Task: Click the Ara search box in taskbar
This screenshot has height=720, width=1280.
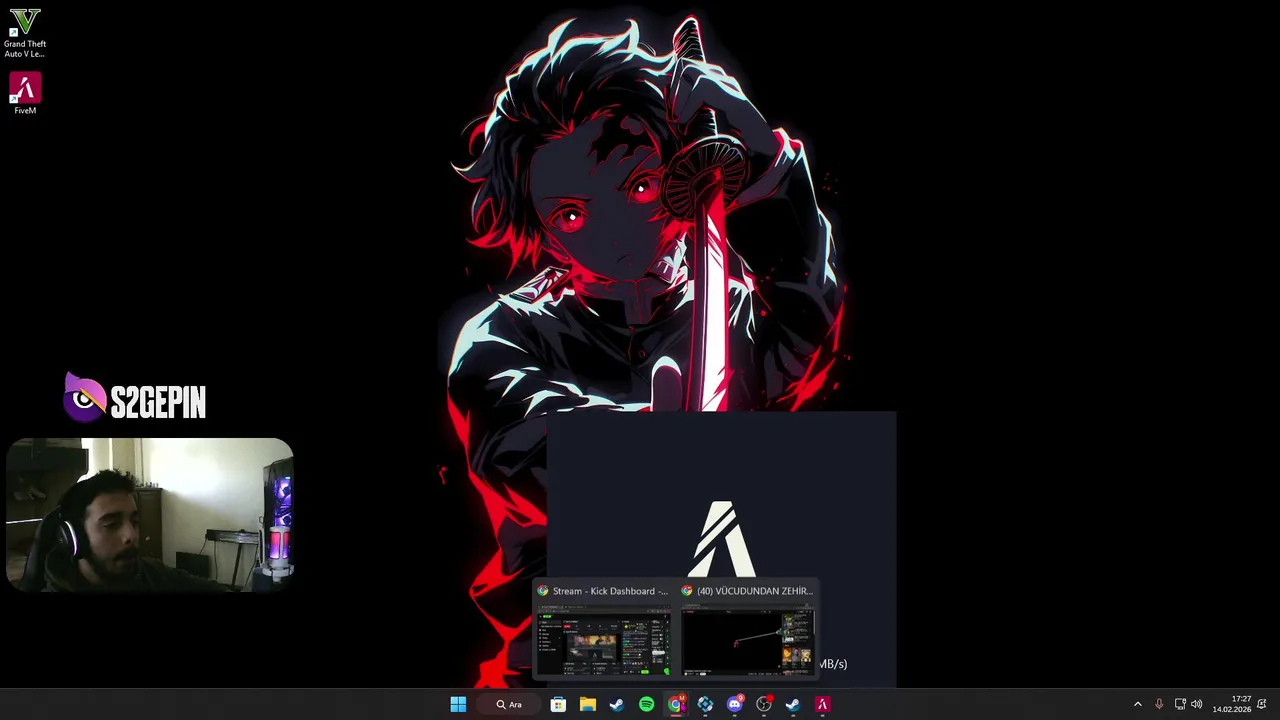Action: point(511,704)
